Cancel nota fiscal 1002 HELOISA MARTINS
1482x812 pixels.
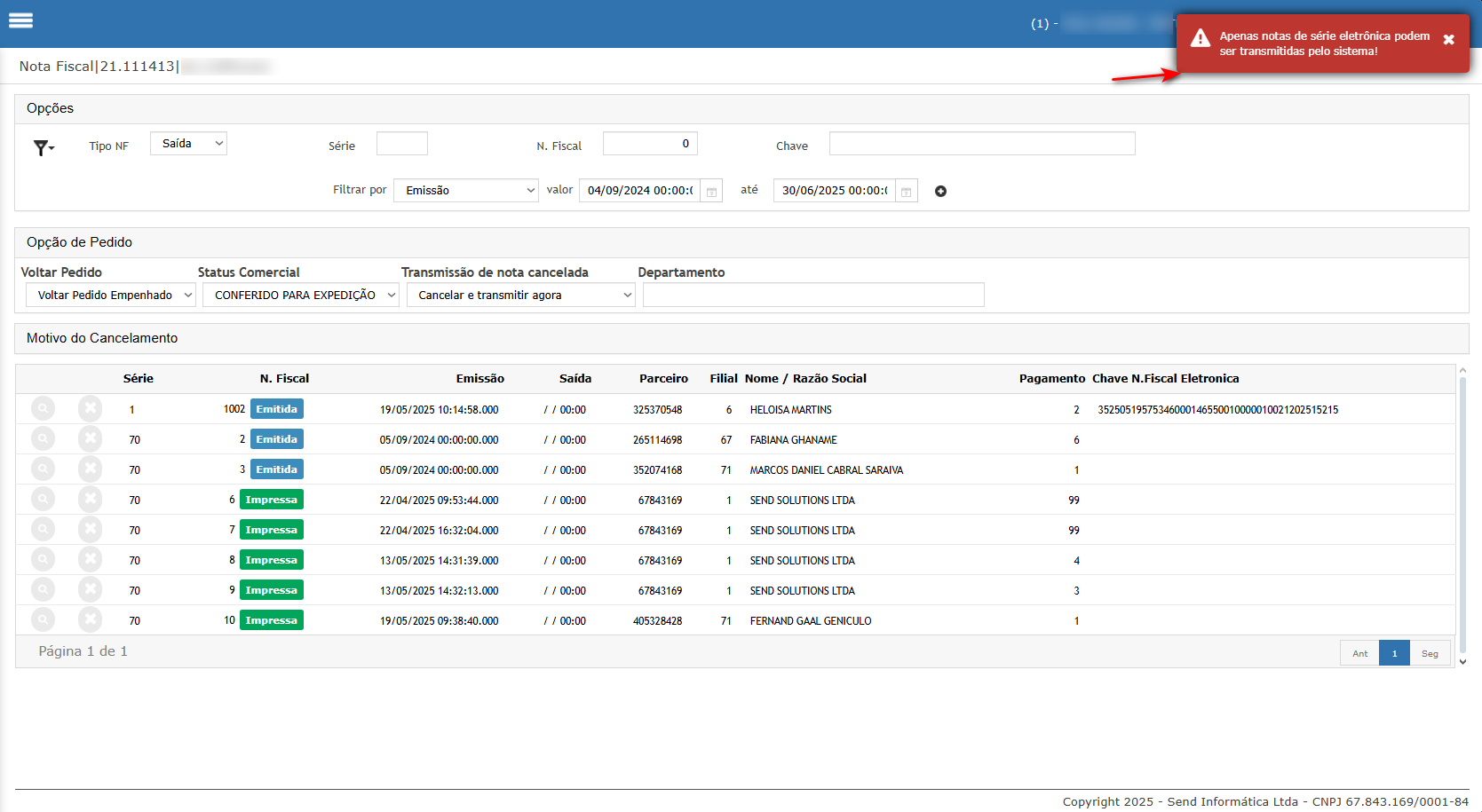coord(90,408)
